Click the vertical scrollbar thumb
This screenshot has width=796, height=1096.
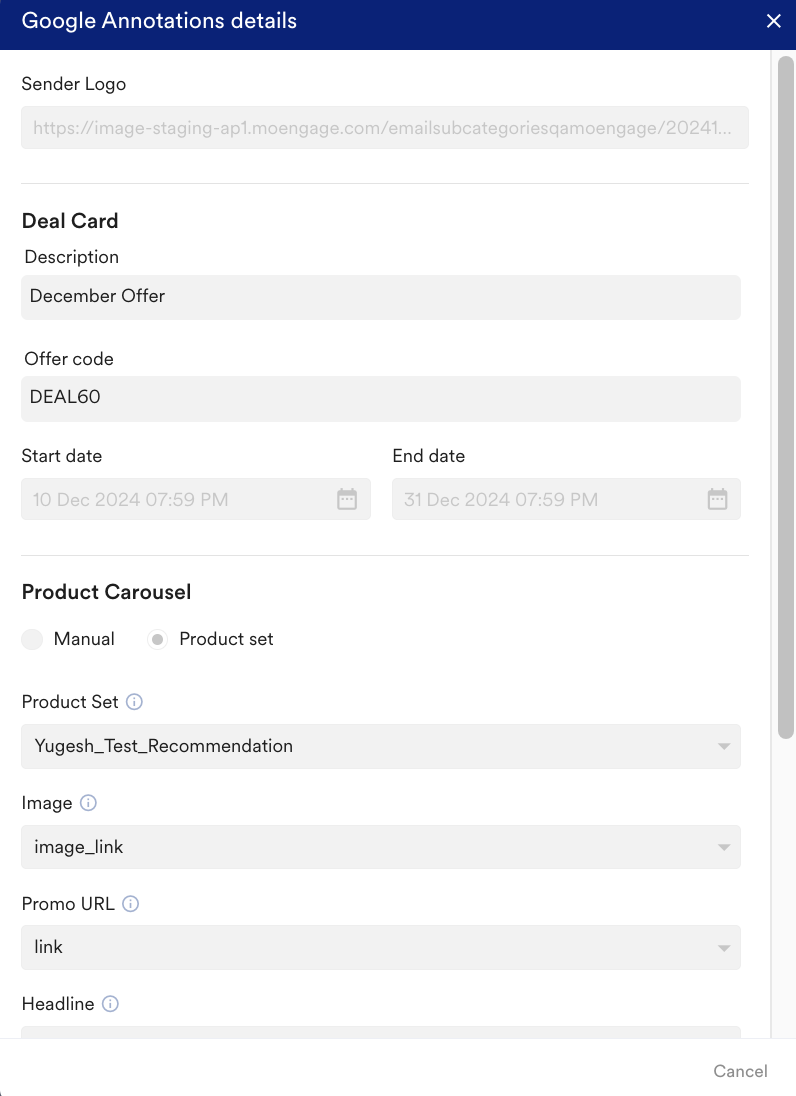[786, 400]
